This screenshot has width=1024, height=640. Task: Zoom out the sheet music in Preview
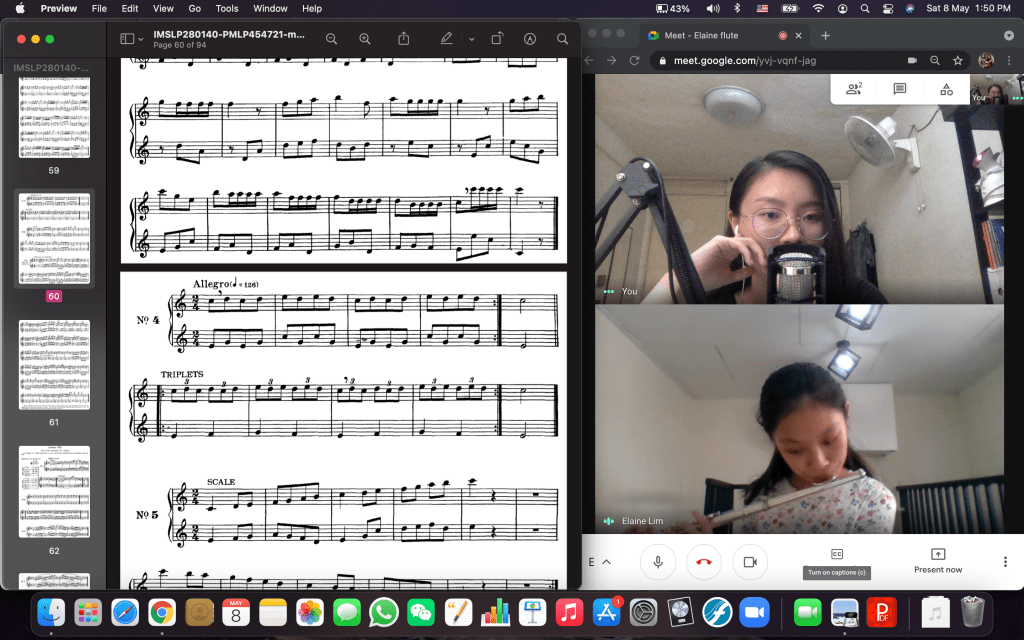pyautogui.click(x=331, y=39)
